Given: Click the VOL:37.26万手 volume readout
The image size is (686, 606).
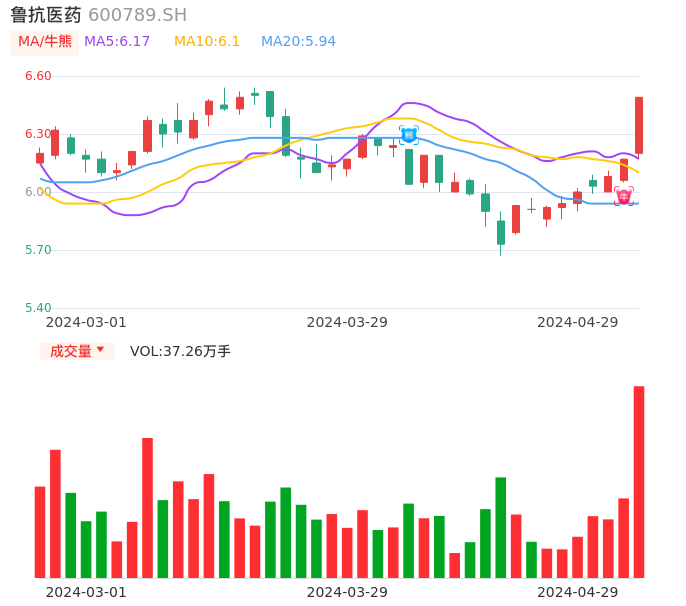Looking at the screenshot, I should [180, 351].
